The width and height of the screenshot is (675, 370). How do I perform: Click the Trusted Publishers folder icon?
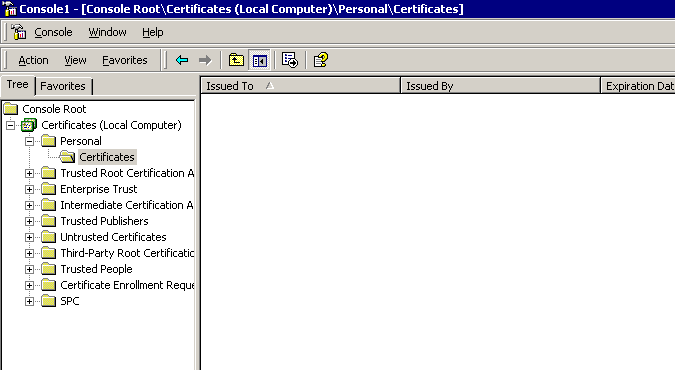coord(48,221)
